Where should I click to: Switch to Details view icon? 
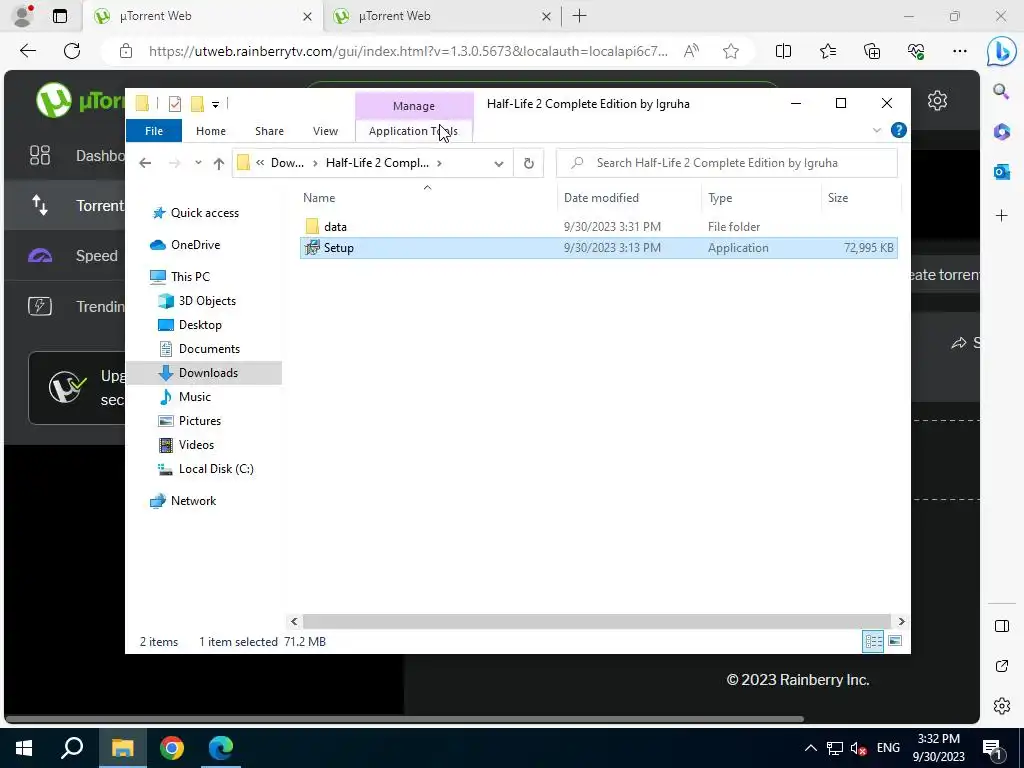click(x=873, y=641)
